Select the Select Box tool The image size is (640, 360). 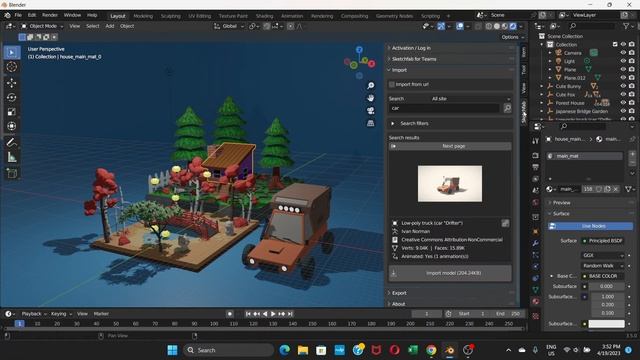12,53
